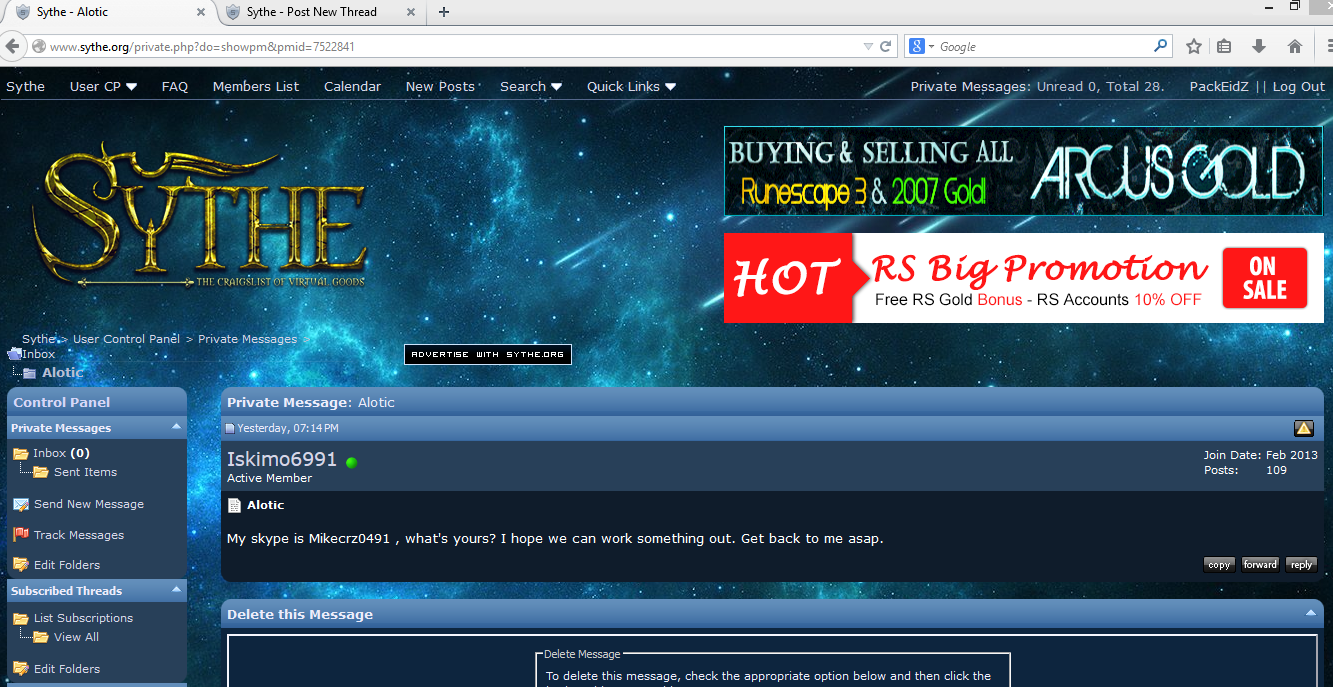Screen dimensions: 1333x687
Task: Click the Send New Message envelope icon
Action: coord(20,504)
